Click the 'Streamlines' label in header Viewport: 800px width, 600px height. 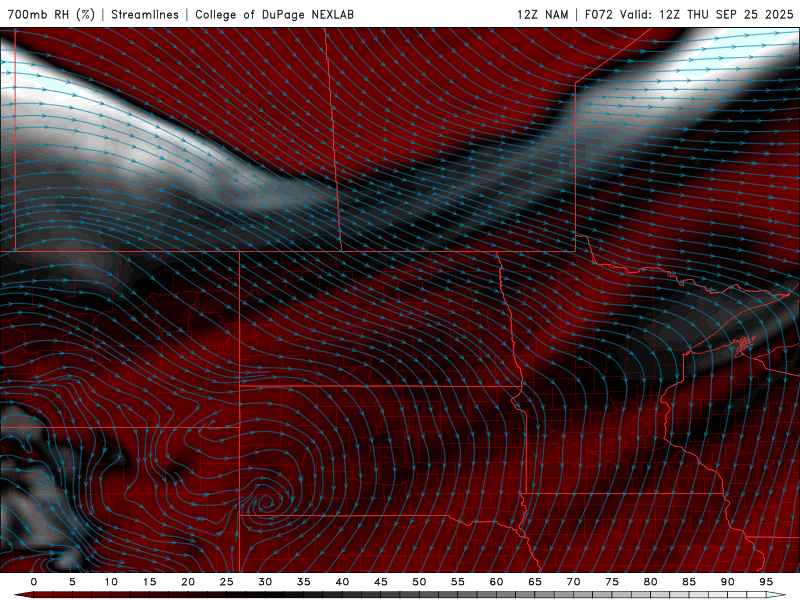coord(145,14)
